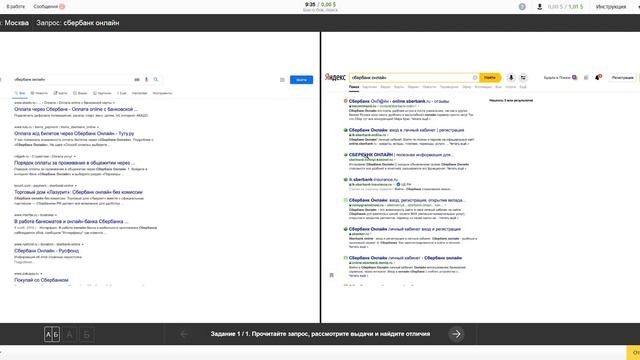Open result 'Оплата ж/д билетов через Сбербанк Онлайн'

click(74, 133)
